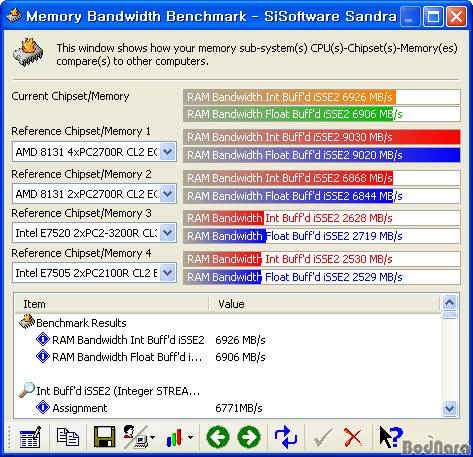The width and height of the screenshot is (473, 457).
Task: Click reference 3 Float 2719 MB/s bar
Action: tap(322, 236)
